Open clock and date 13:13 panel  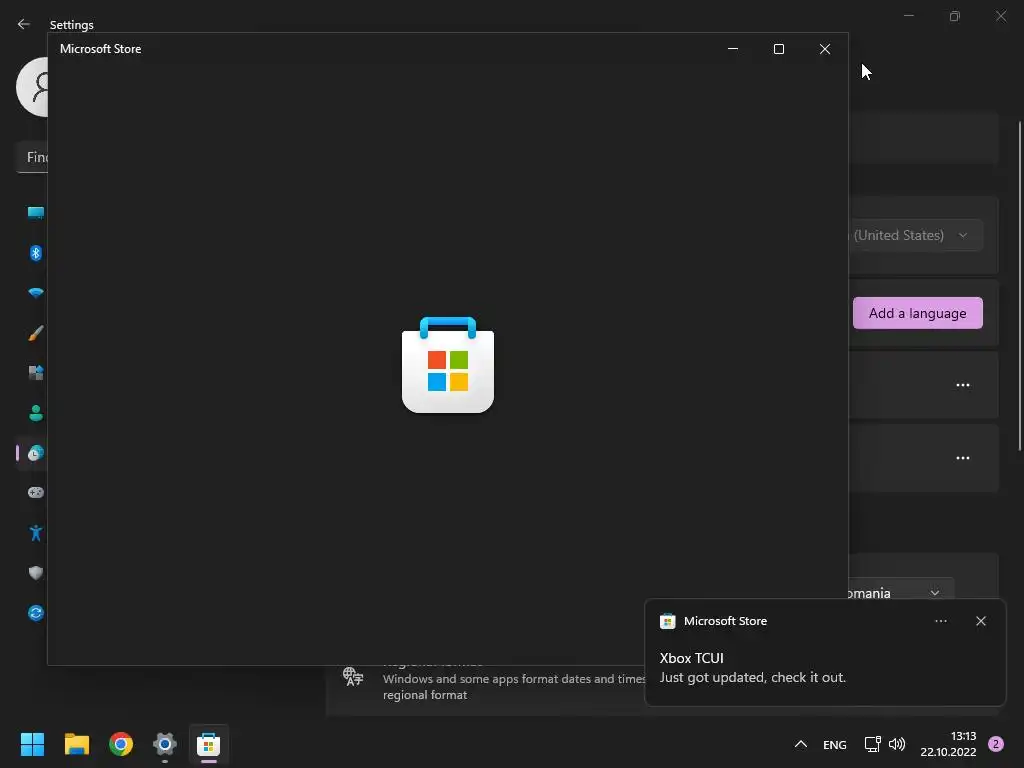[x=948, y=744]
